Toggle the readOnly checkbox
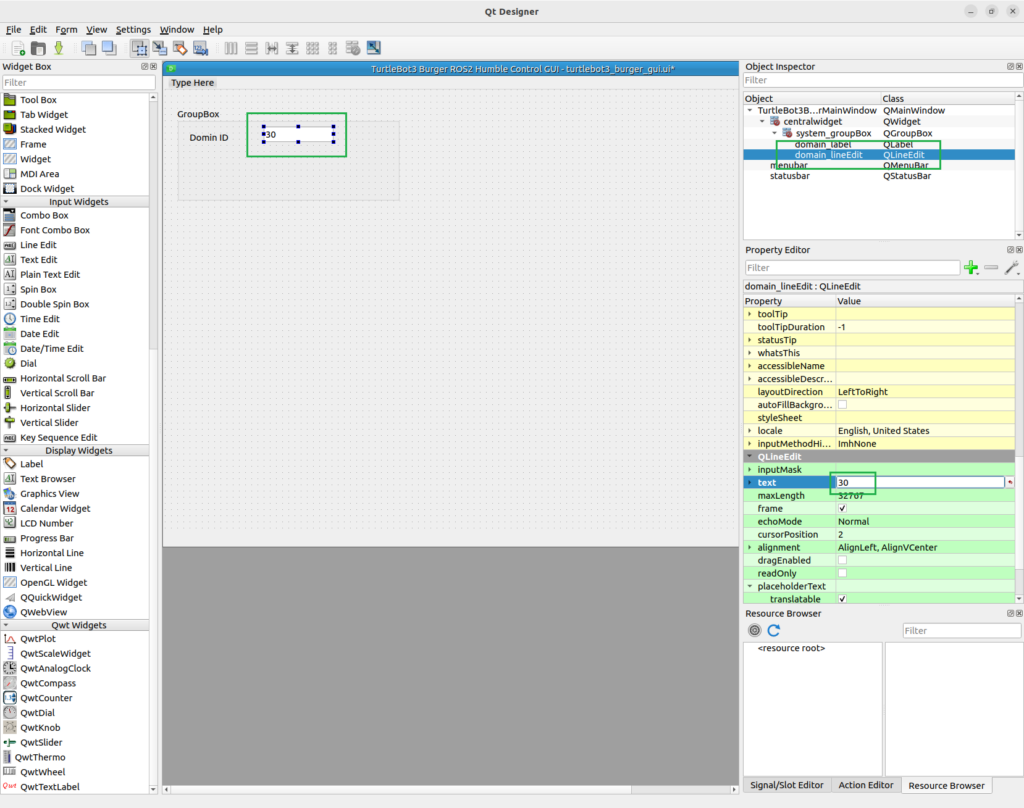Image resolution: width=1024 pixels, height=808 pixels. (x=842, y=574)
